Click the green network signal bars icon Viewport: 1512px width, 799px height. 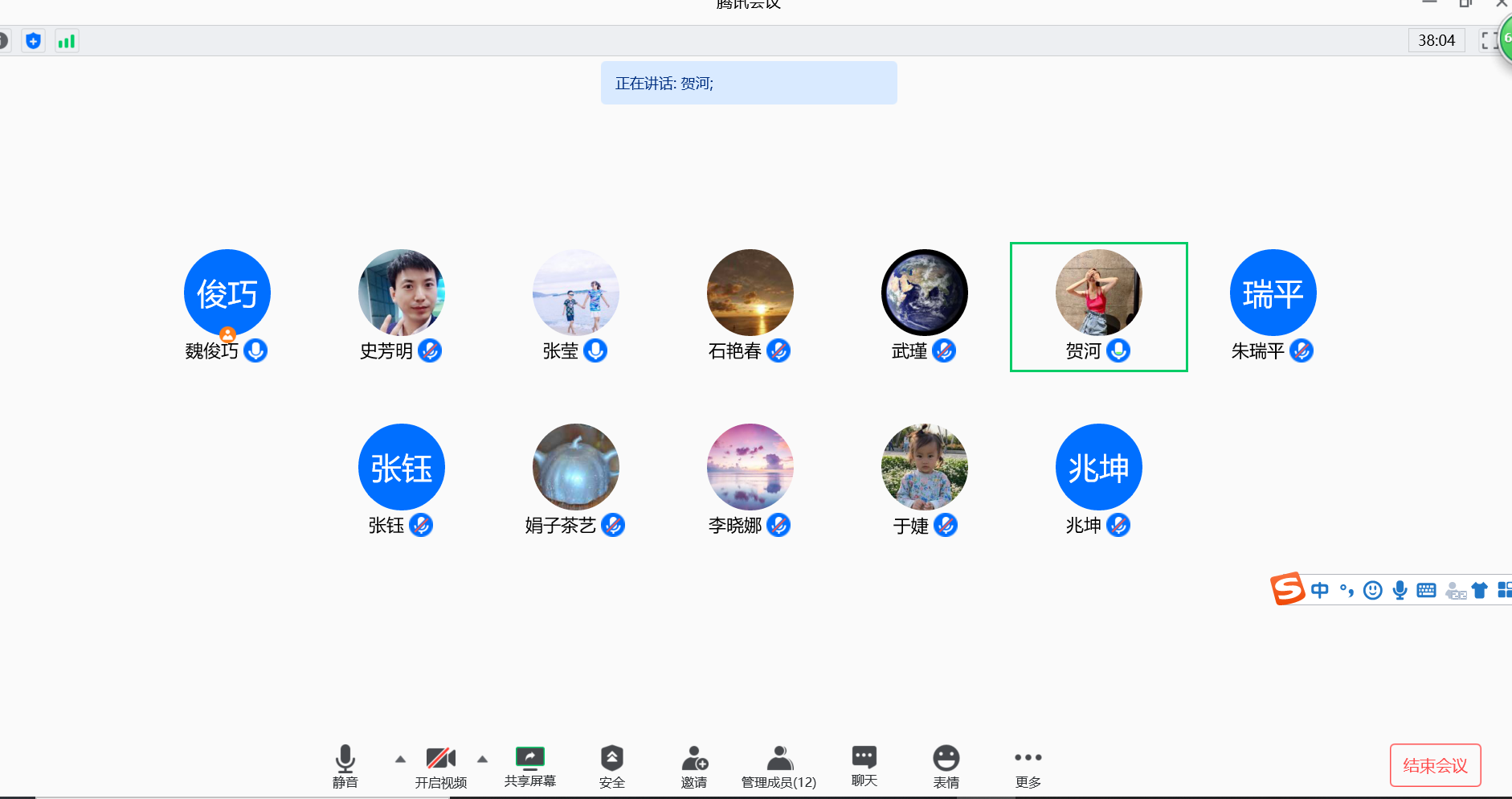(x=67, y=41)
